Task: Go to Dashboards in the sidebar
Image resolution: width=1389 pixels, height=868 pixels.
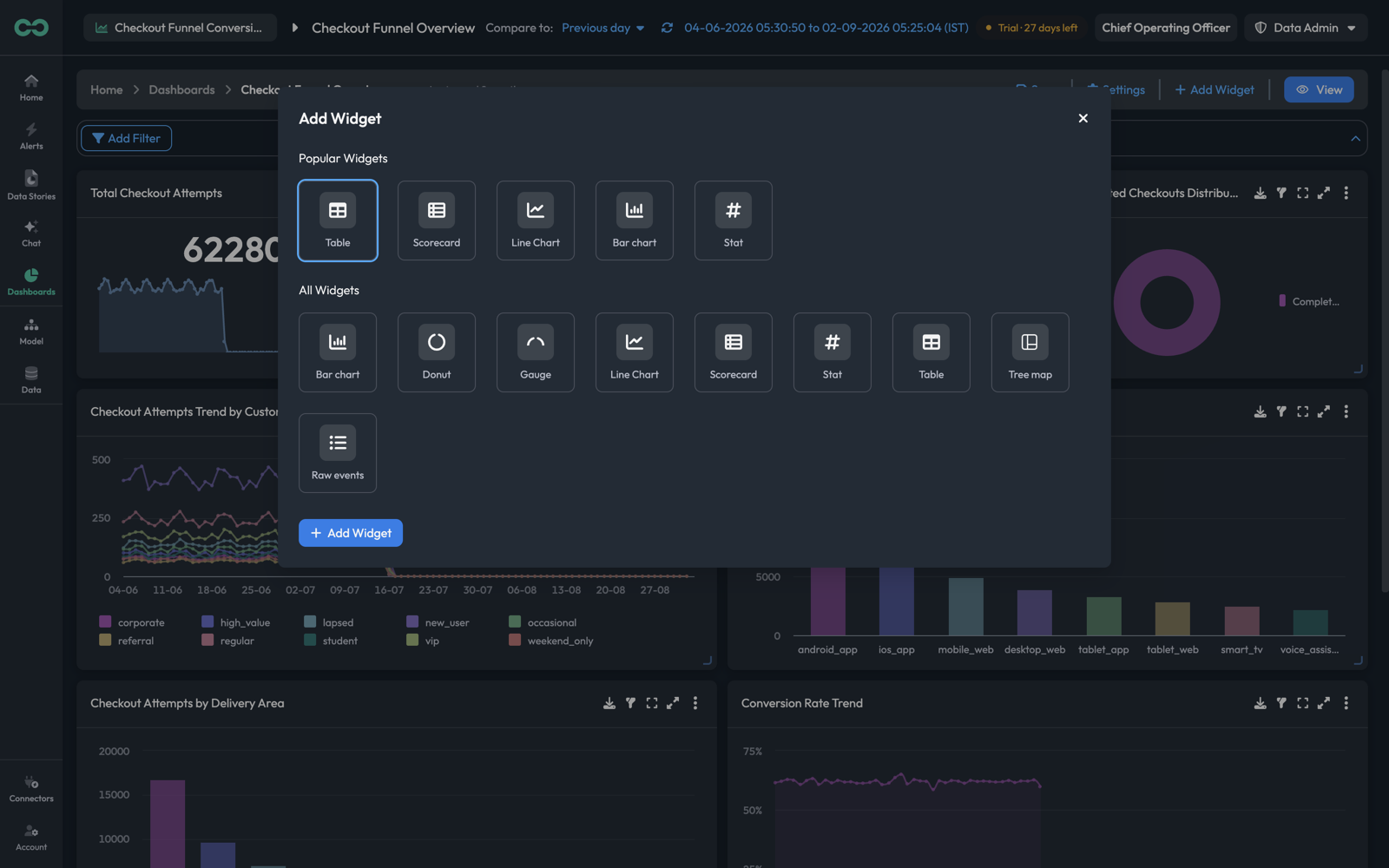Action: [31, 282]
